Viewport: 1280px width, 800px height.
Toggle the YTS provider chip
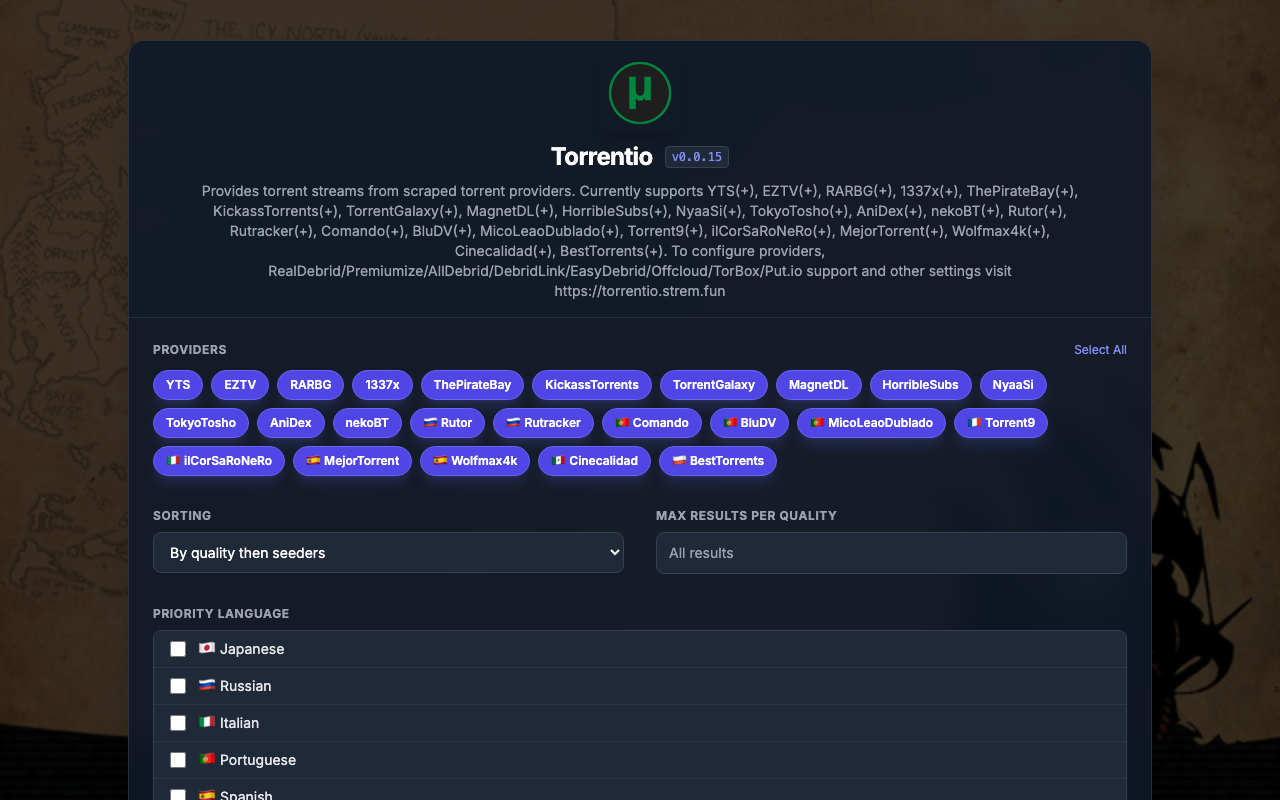(178, 385)
